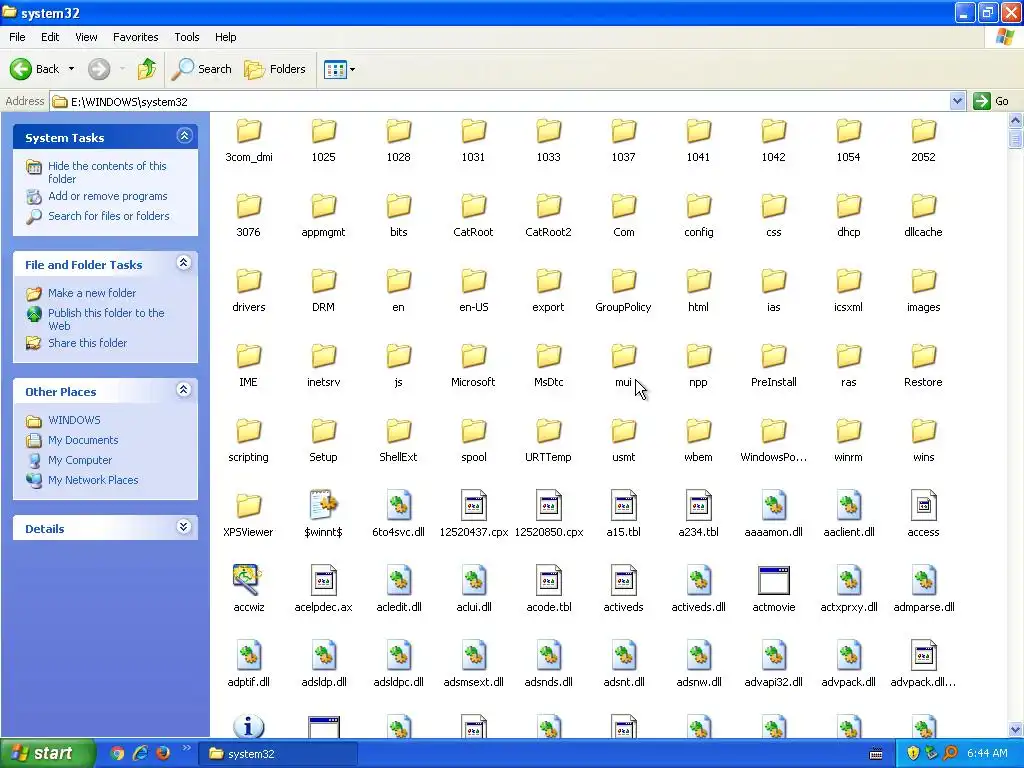Select the drivers folder

coord(249,291)
